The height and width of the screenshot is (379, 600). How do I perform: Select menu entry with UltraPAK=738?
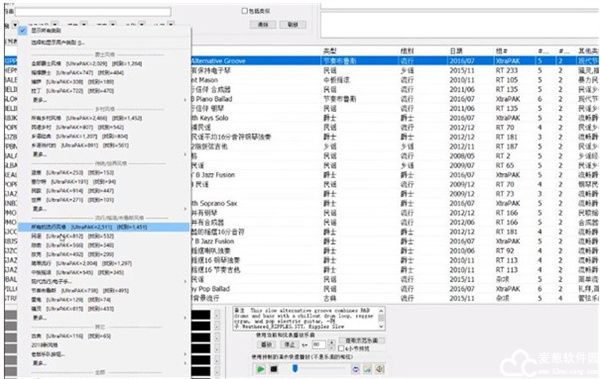(104, 291)
